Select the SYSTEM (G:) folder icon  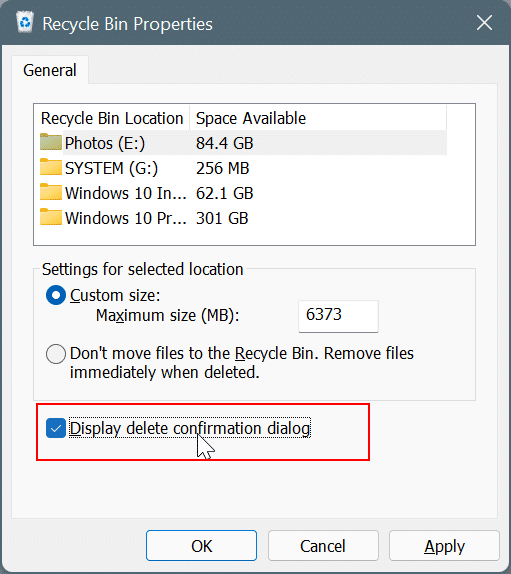(51, 167)
